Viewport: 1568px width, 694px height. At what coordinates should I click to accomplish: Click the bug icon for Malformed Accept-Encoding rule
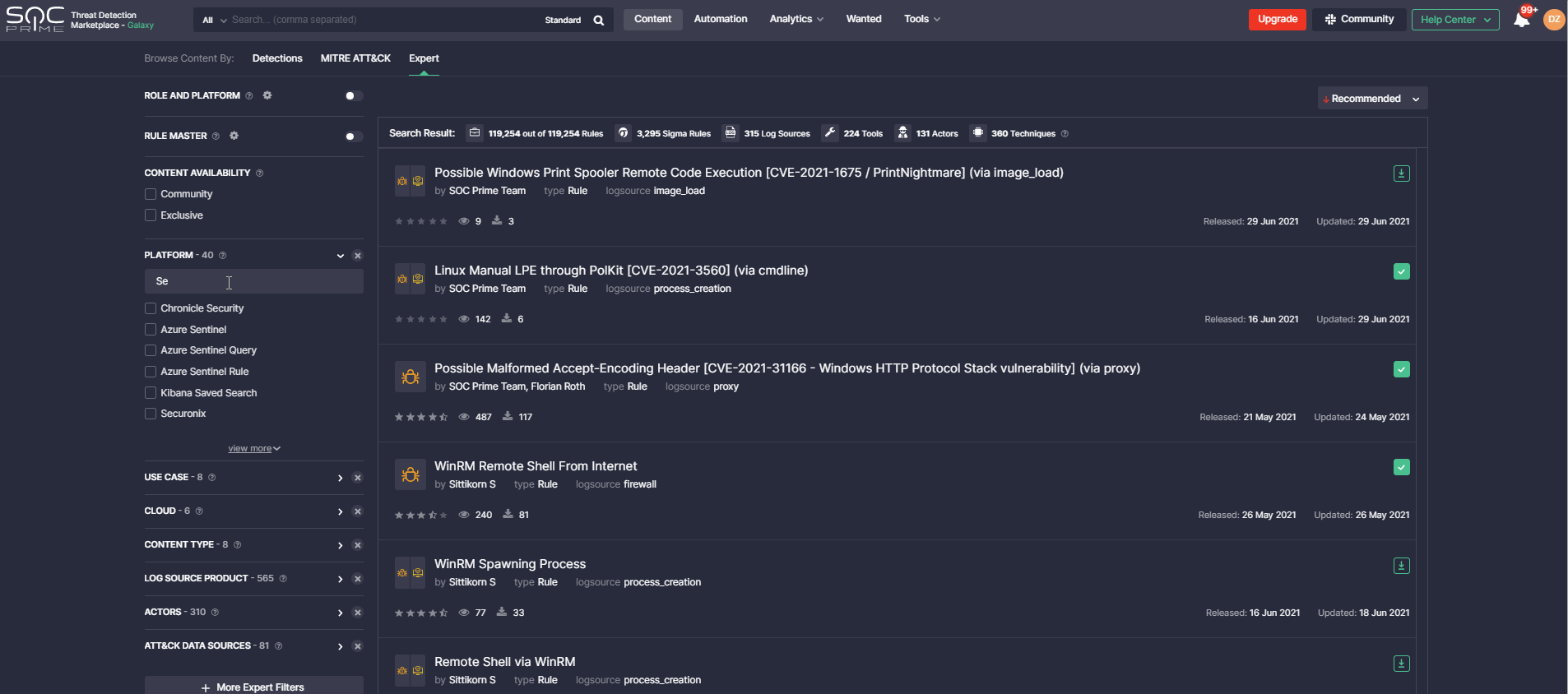[411, 377]
